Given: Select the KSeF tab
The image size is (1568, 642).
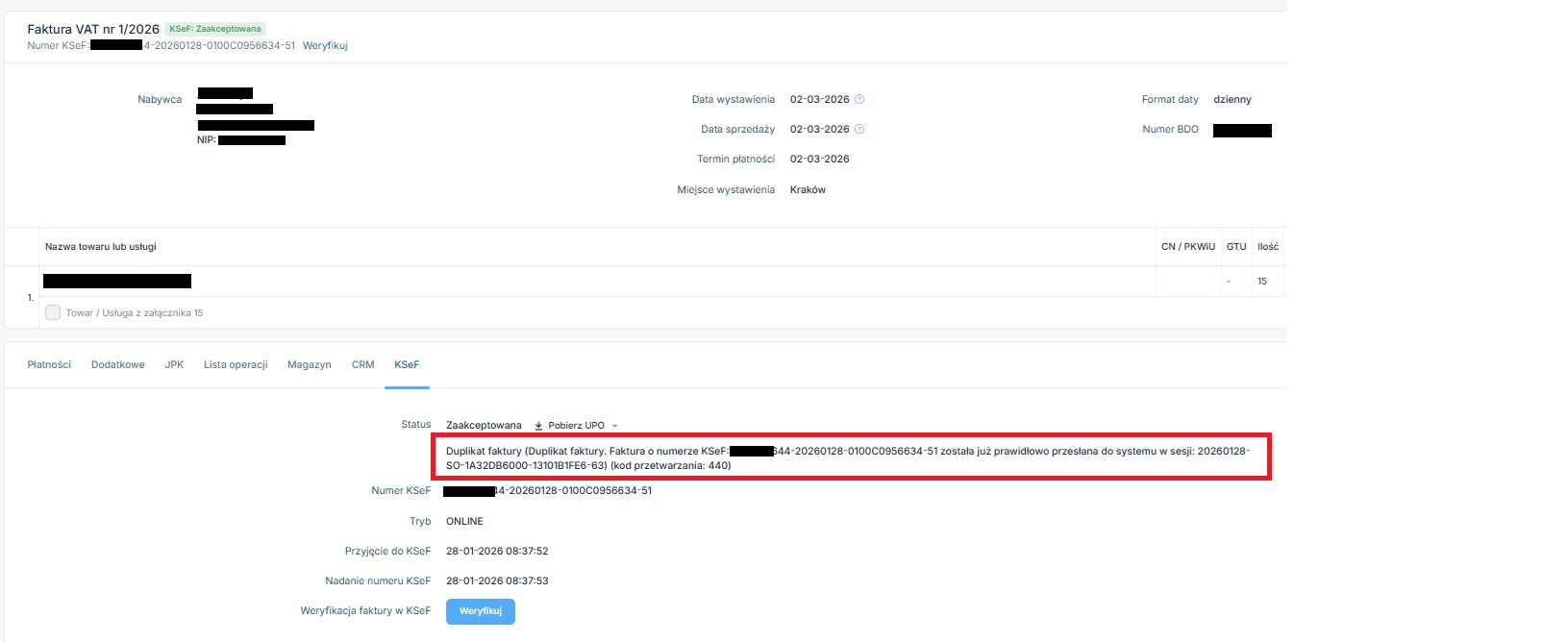Looking at the screenshot, I should (x=407, y=365).
